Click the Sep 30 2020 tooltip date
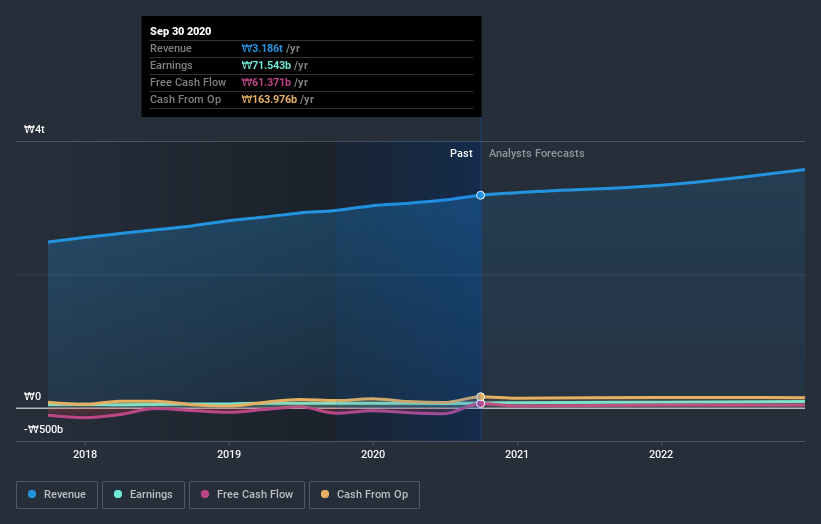Image resolution: width=821 pixels, height=524 pixels. tap(181, 31)
